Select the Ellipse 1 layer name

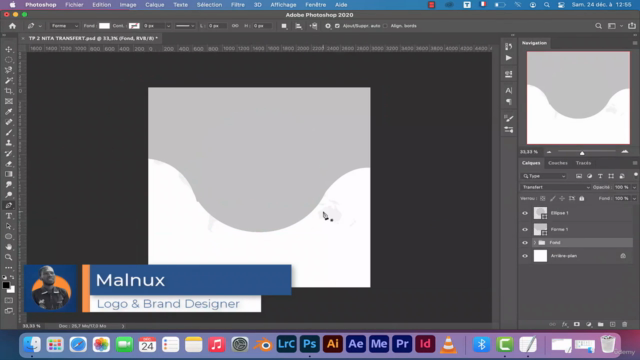click(x=559, y=213)
